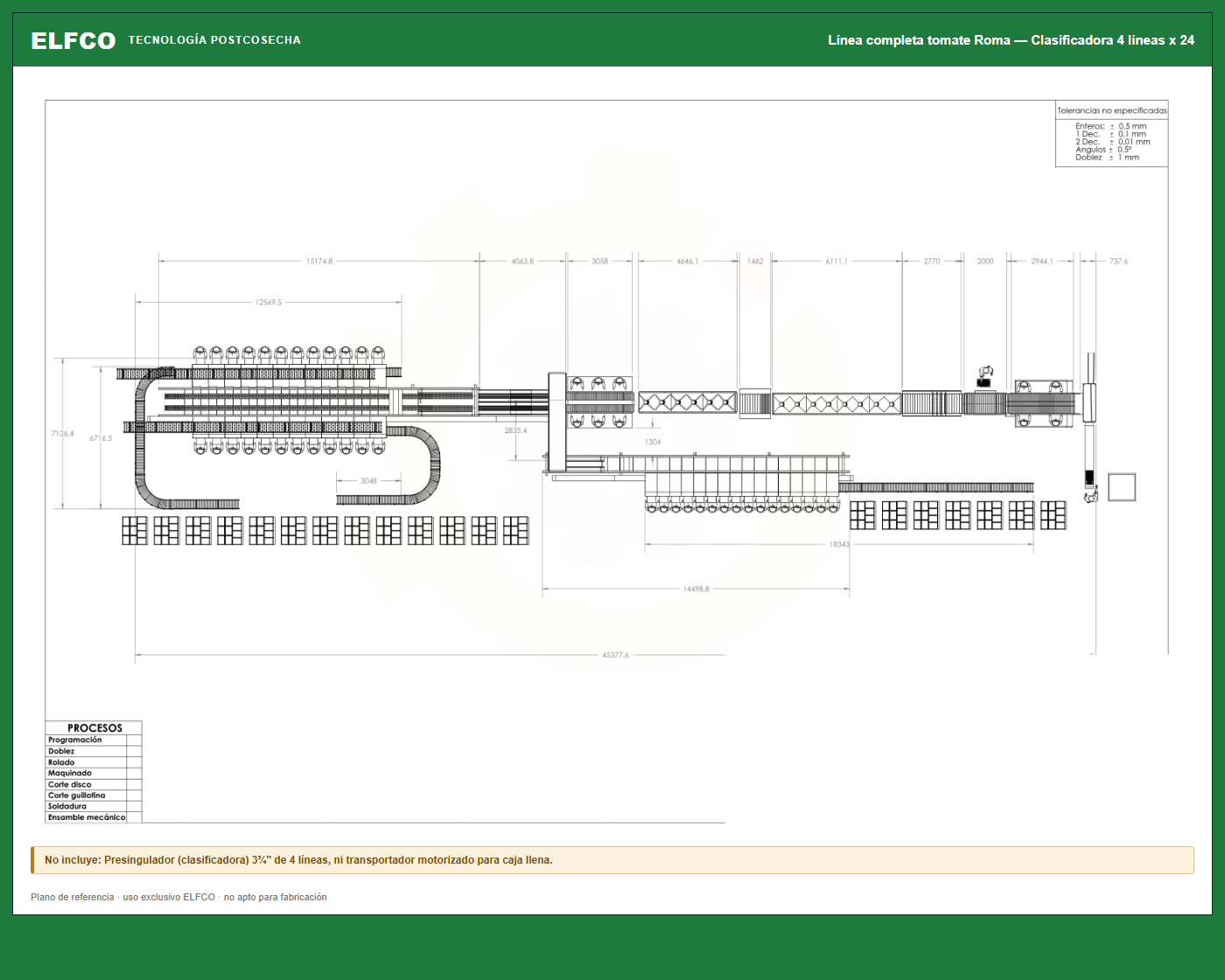Select the "Doblez ± 1 mm" tolerance line
This screenshot has width=1225, height=980.
pyautogui.click(x=1108, y=157)
